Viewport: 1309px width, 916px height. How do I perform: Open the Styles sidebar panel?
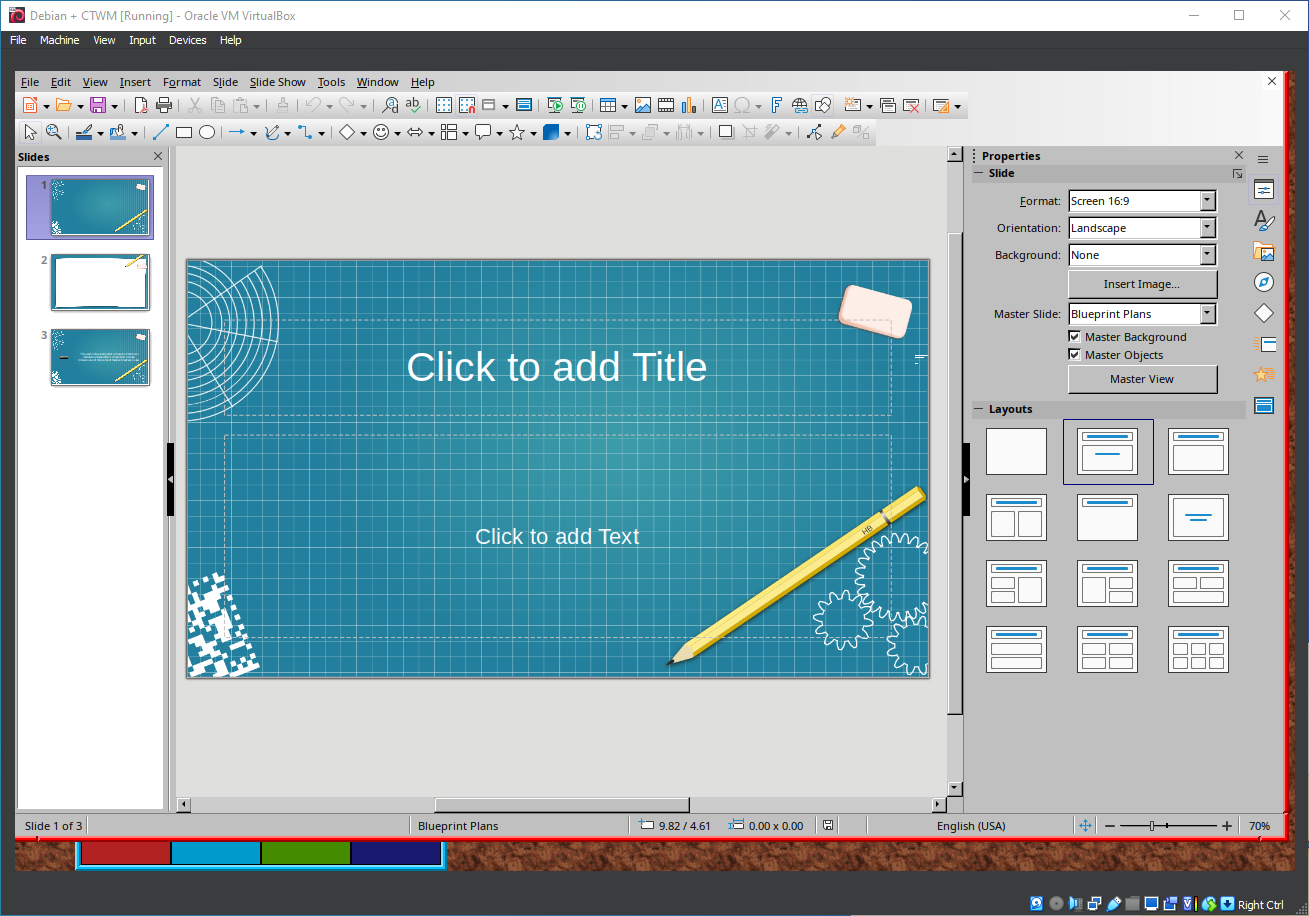coord(1264,220)
